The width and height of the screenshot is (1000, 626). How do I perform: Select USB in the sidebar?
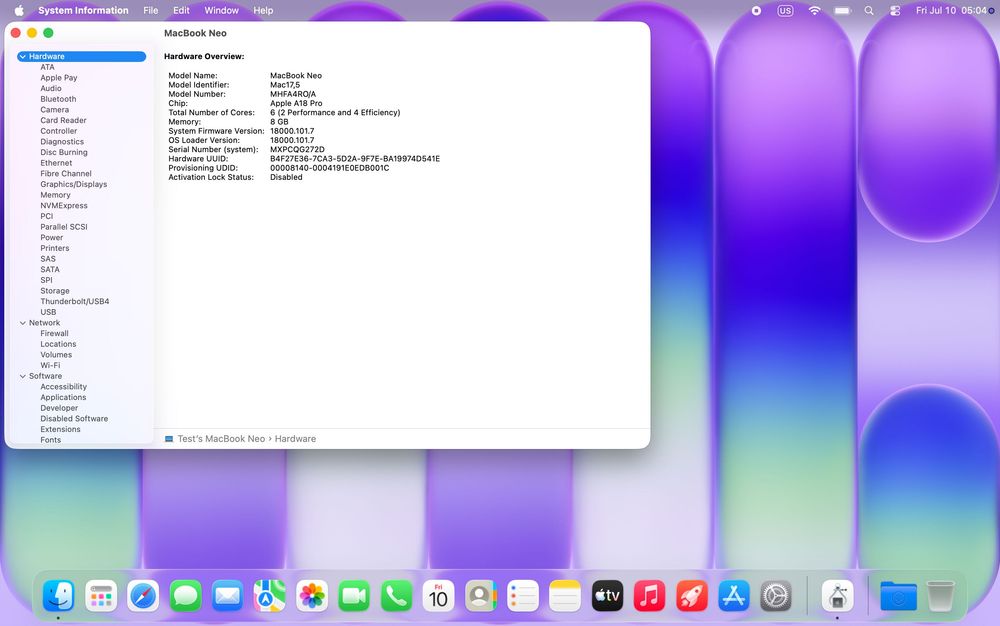coord(48,312)
